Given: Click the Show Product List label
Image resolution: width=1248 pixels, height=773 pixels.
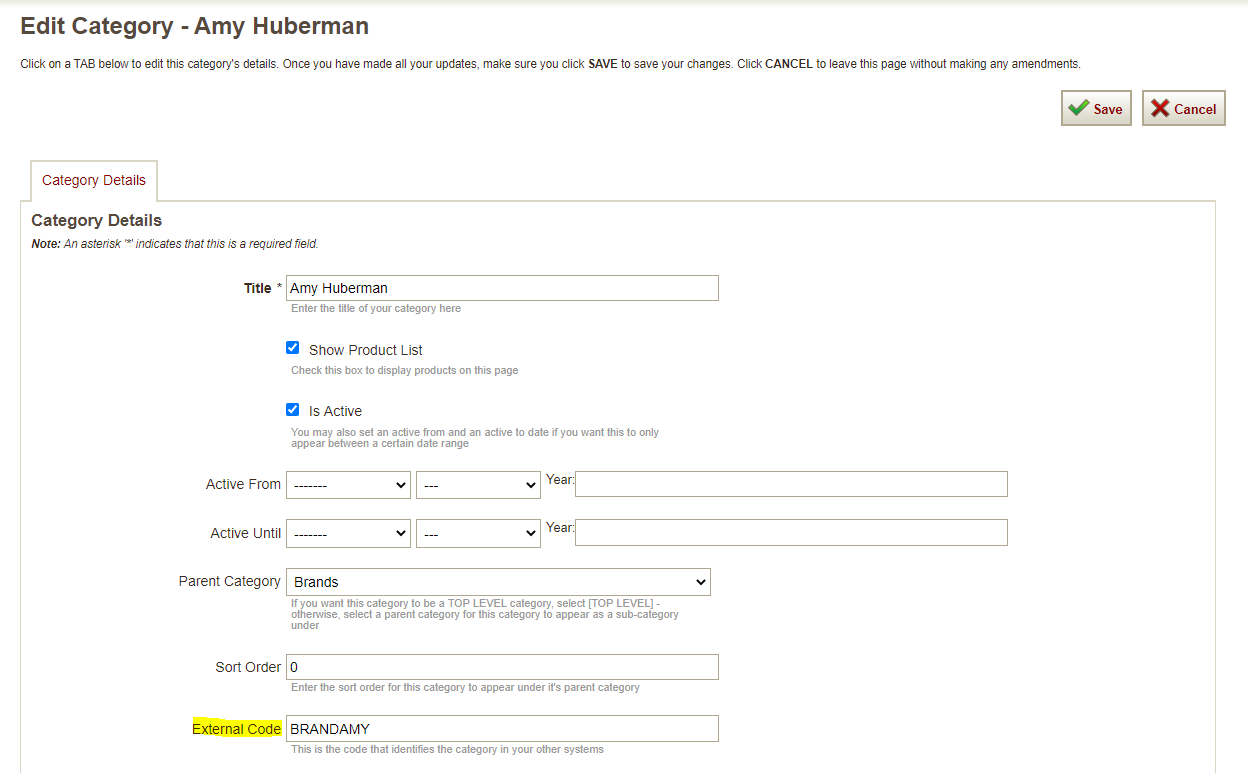Looking at the screenshot, I should (x=366, y=350).
